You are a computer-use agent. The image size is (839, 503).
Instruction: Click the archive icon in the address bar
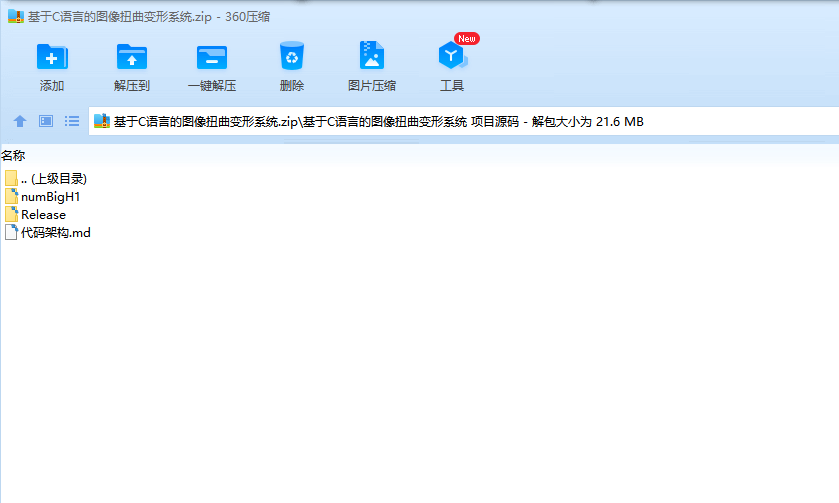[x=102, y=121]
